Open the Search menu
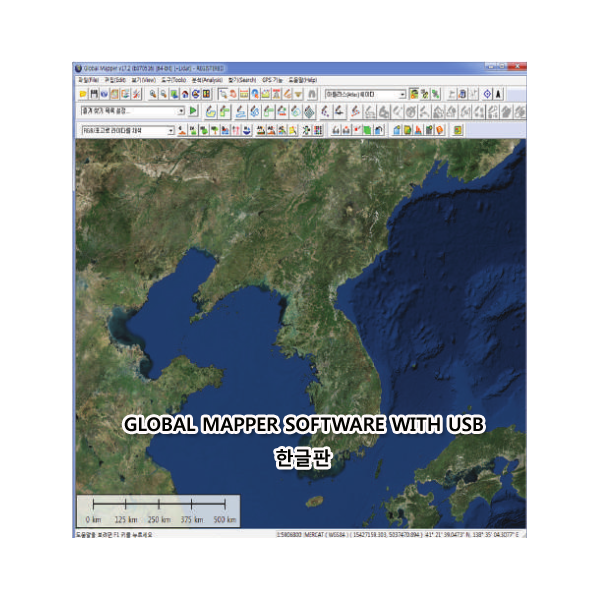This screenshot has height=600, width=600. coord(243,79)
